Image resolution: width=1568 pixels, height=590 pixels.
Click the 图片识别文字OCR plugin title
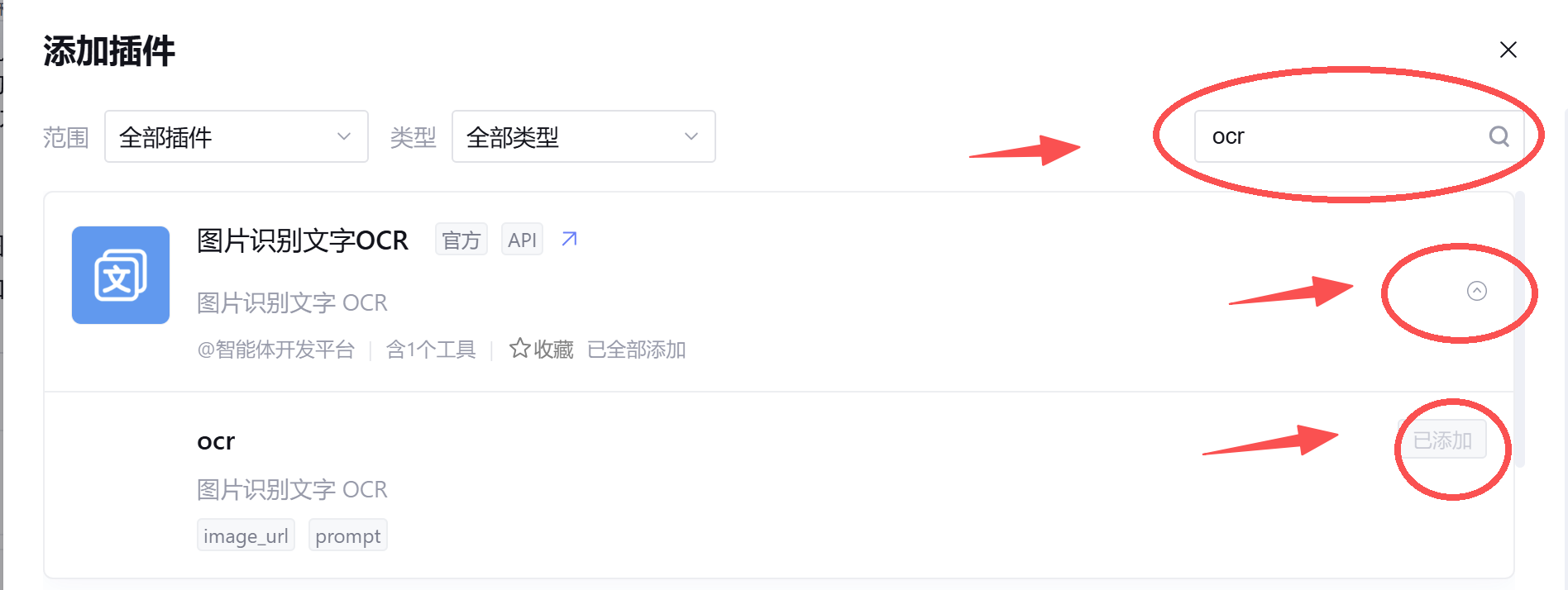303,240
